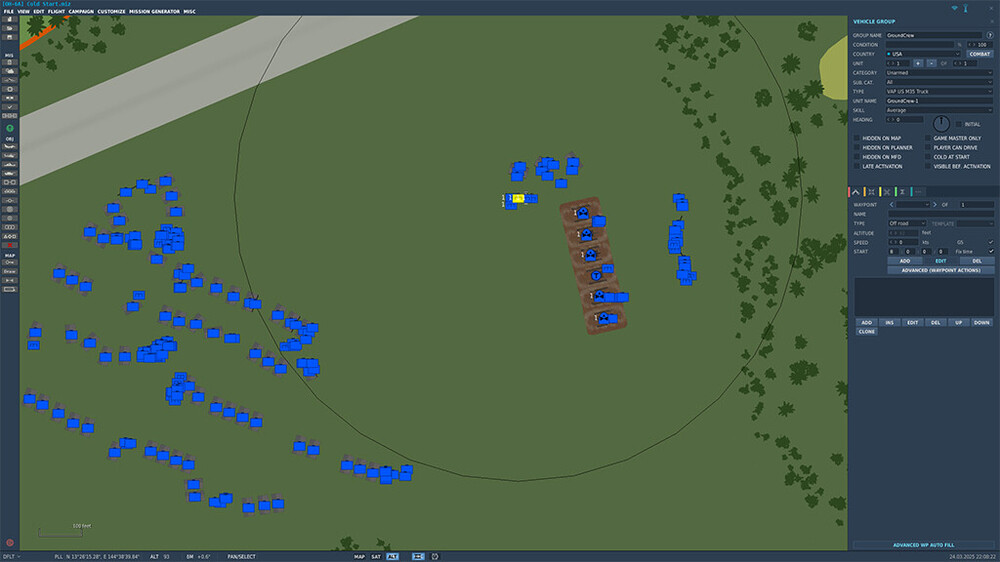Select the ground vehicle group icon under OBJ
1000x562 pixels.
click(x=10, y=174)
